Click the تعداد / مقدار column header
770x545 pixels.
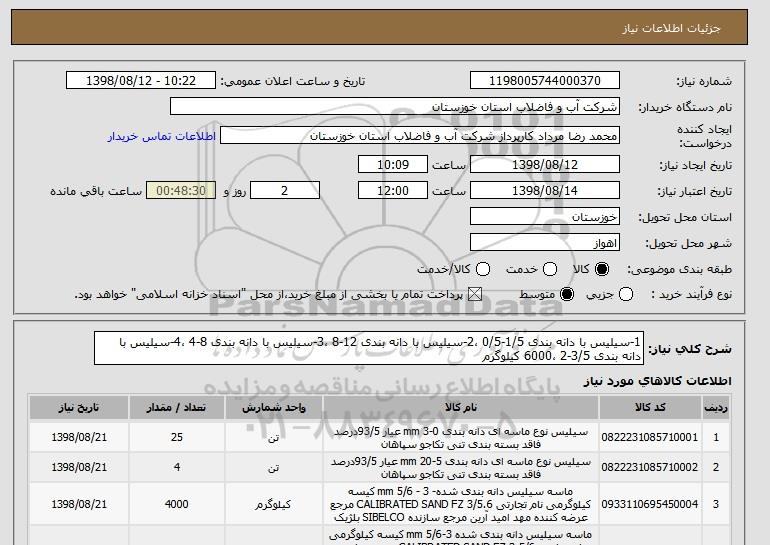click(177, 408)
